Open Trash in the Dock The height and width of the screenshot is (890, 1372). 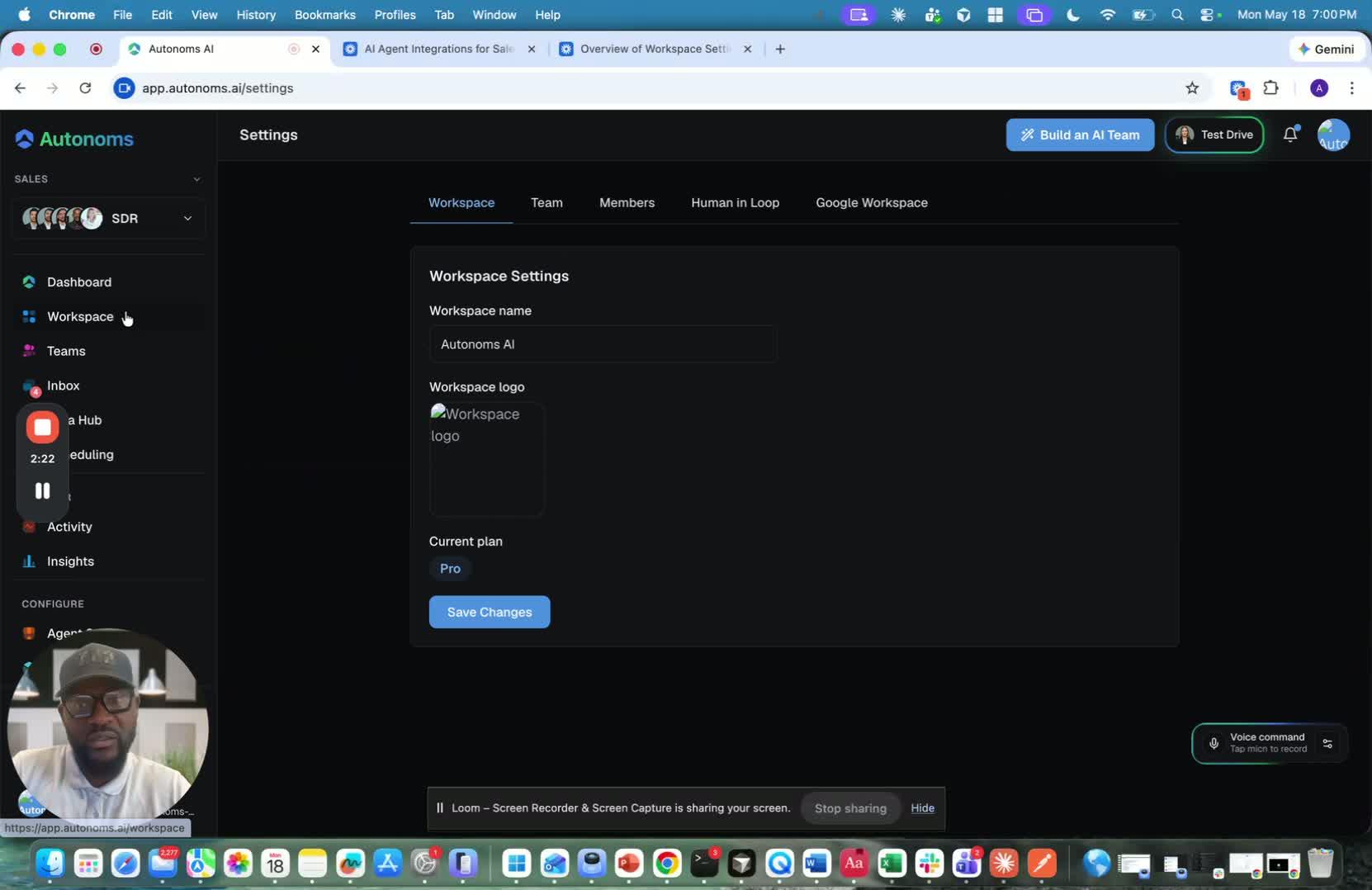point(1321,864)
